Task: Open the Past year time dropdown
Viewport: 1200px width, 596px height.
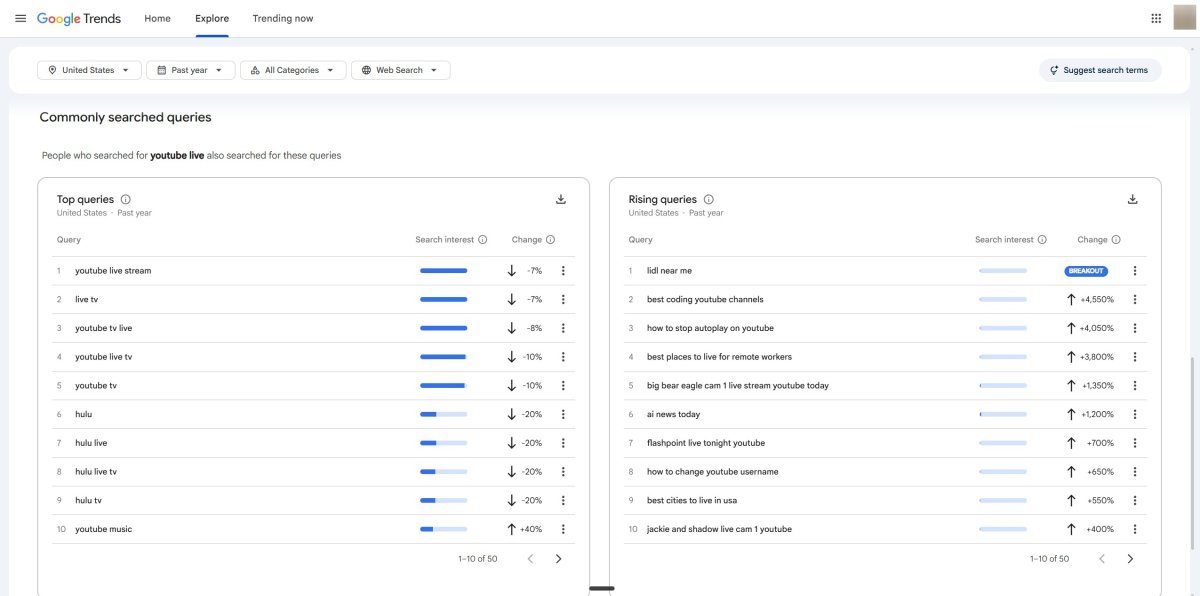Action: pyautogui.click(x=191, y=70)
